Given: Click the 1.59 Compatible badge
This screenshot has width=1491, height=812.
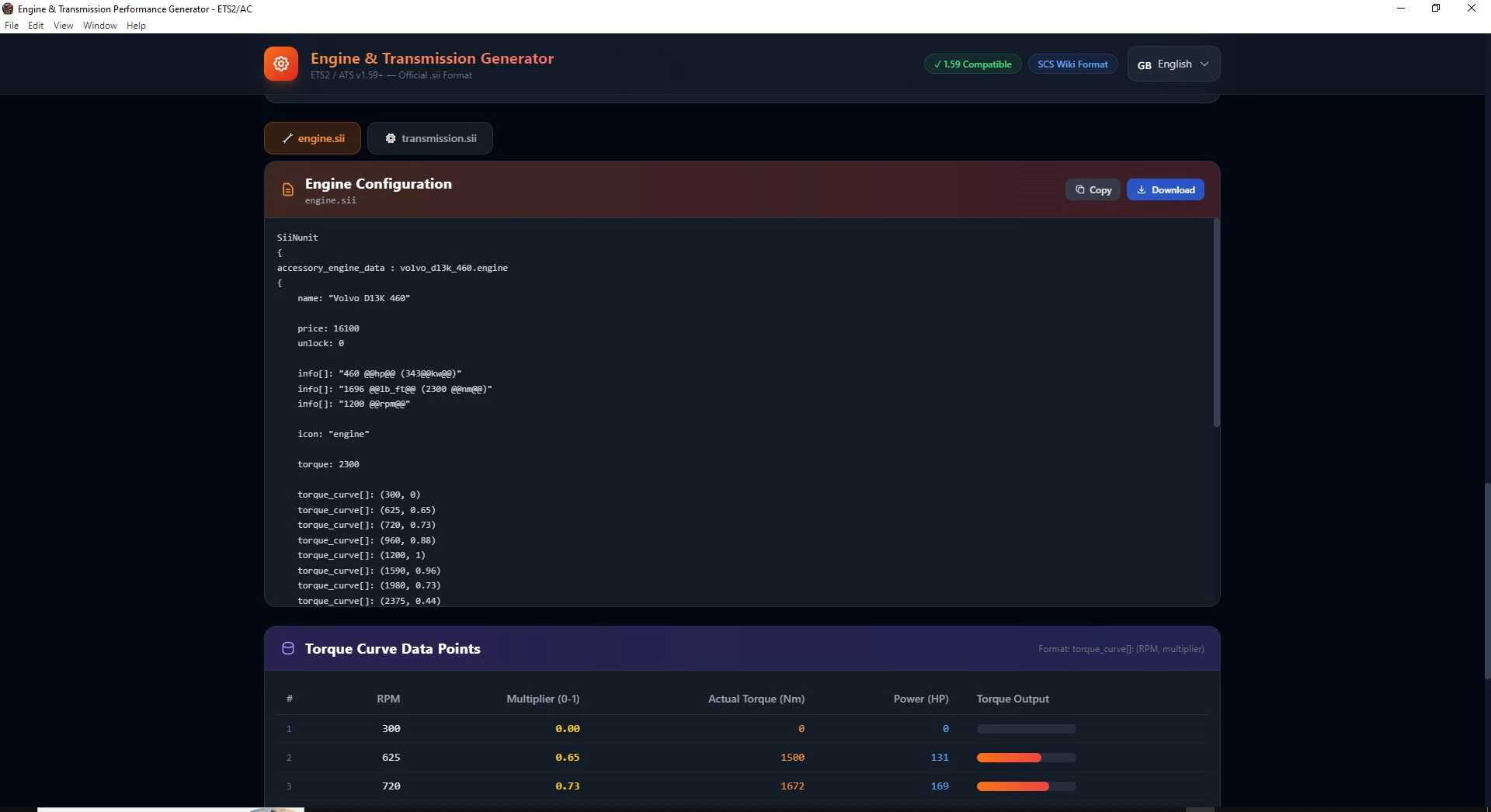Looking at the screenshot, I should point(973,64).
